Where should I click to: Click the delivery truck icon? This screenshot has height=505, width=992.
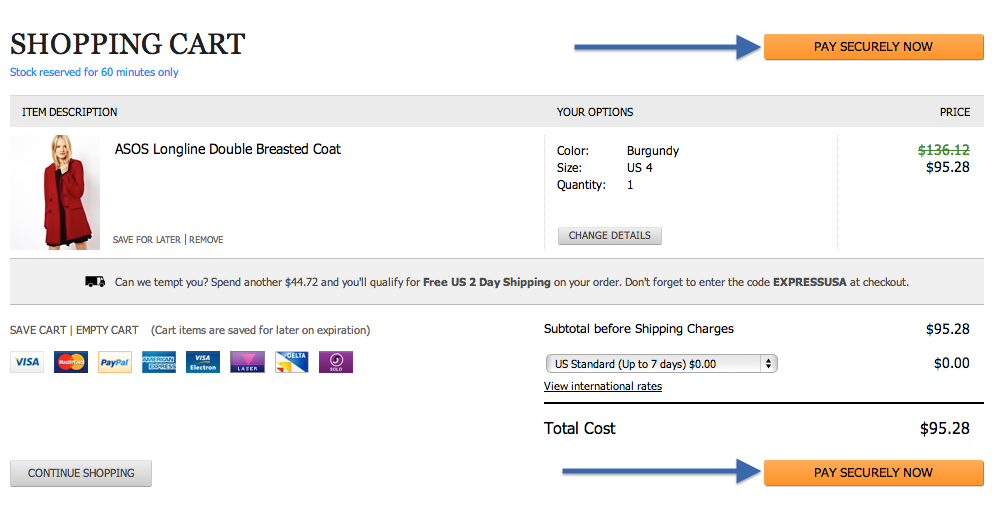96,282
